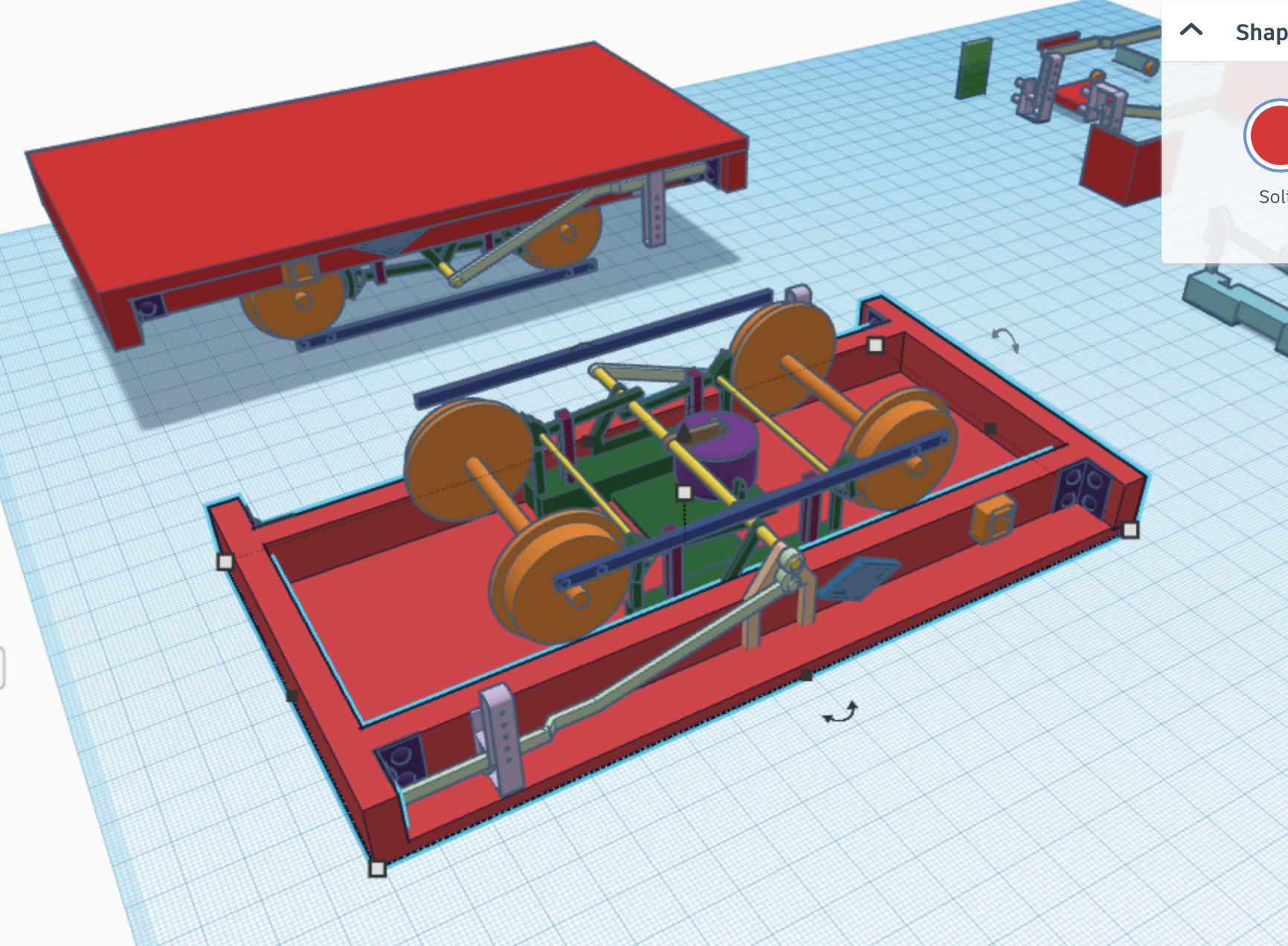1288x946 pixels.
Task: Click the Solid label under the swatch
Action: tap(1273, 196)
